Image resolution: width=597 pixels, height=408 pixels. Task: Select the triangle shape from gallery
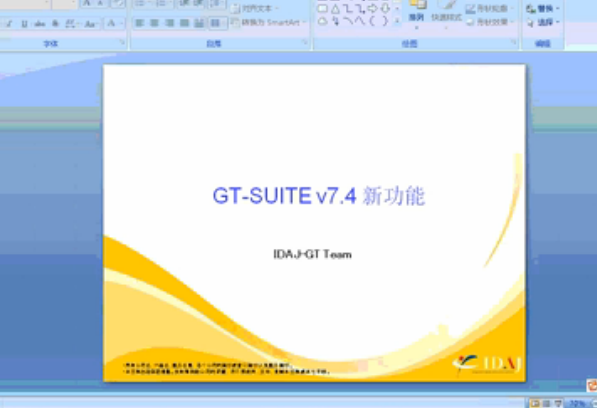pyautogui.click(x=335, y=9)
